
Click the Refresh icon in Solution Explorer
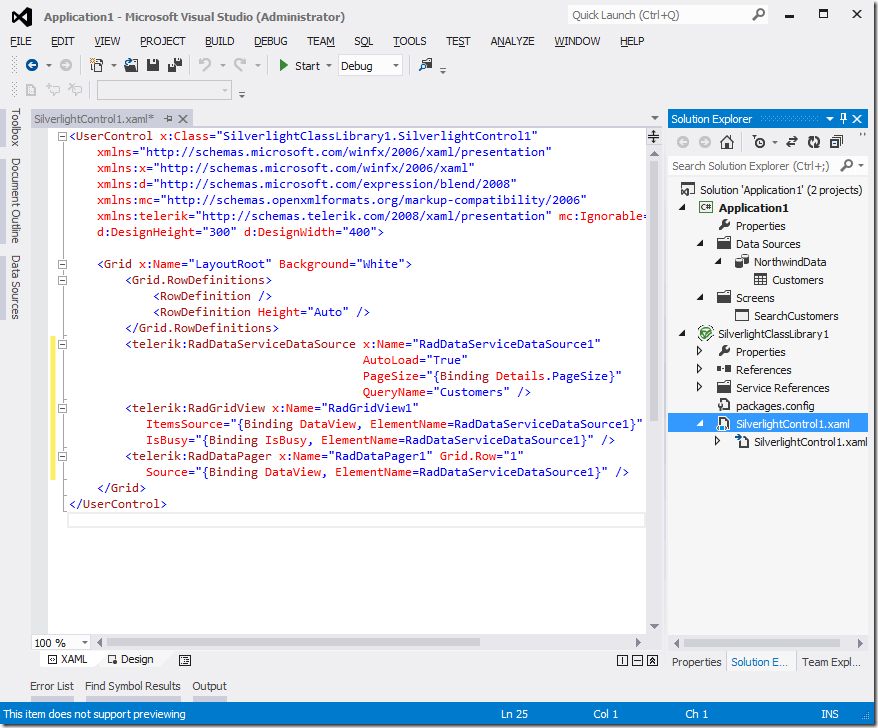[814, 142]
